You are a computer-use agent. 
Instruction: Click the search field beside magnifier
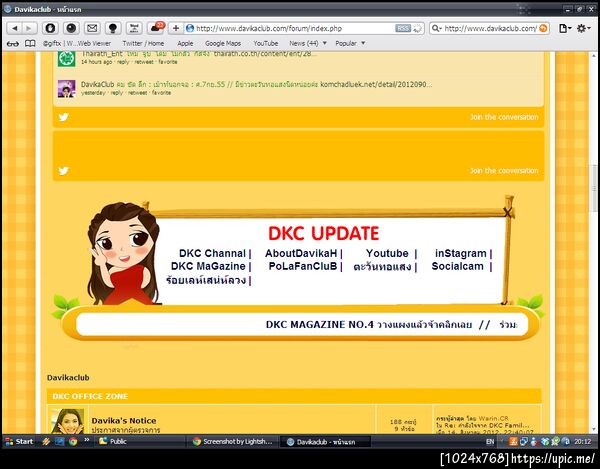point(491,28)
